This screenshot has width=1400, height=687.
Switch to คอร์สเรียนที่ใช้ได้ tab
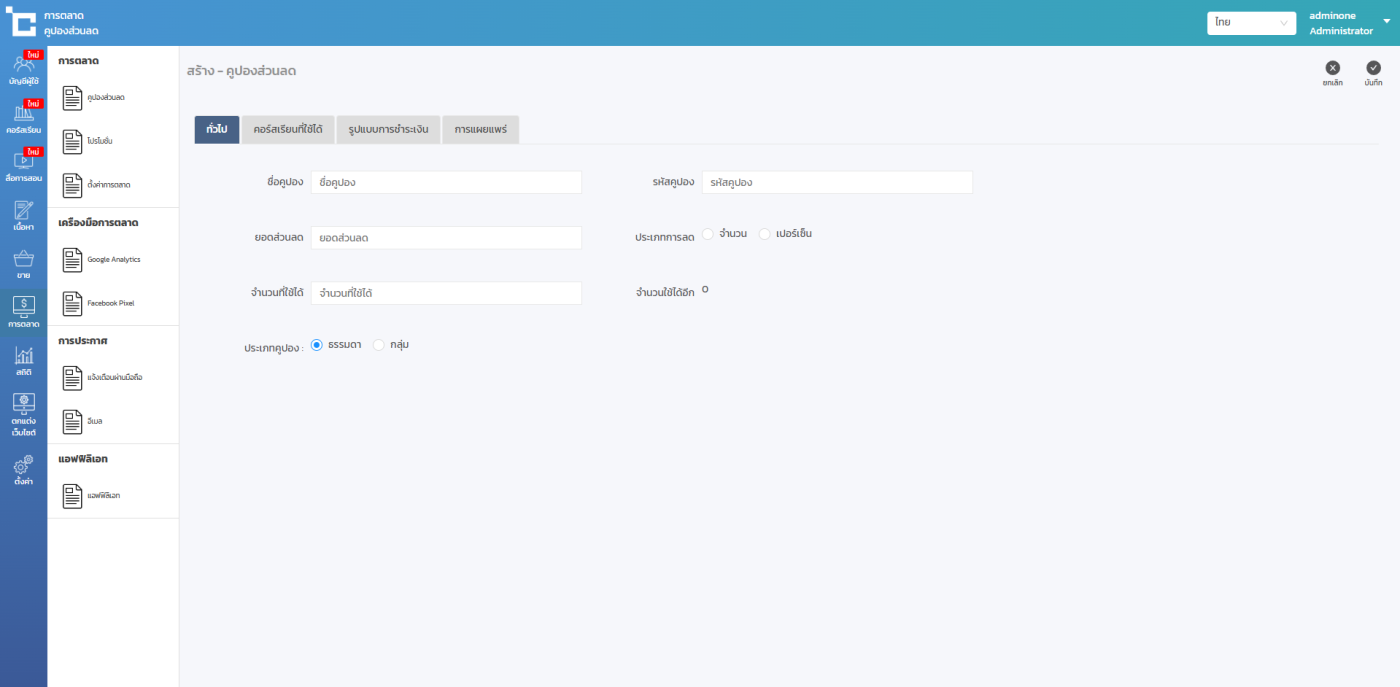tap(287, 130)
